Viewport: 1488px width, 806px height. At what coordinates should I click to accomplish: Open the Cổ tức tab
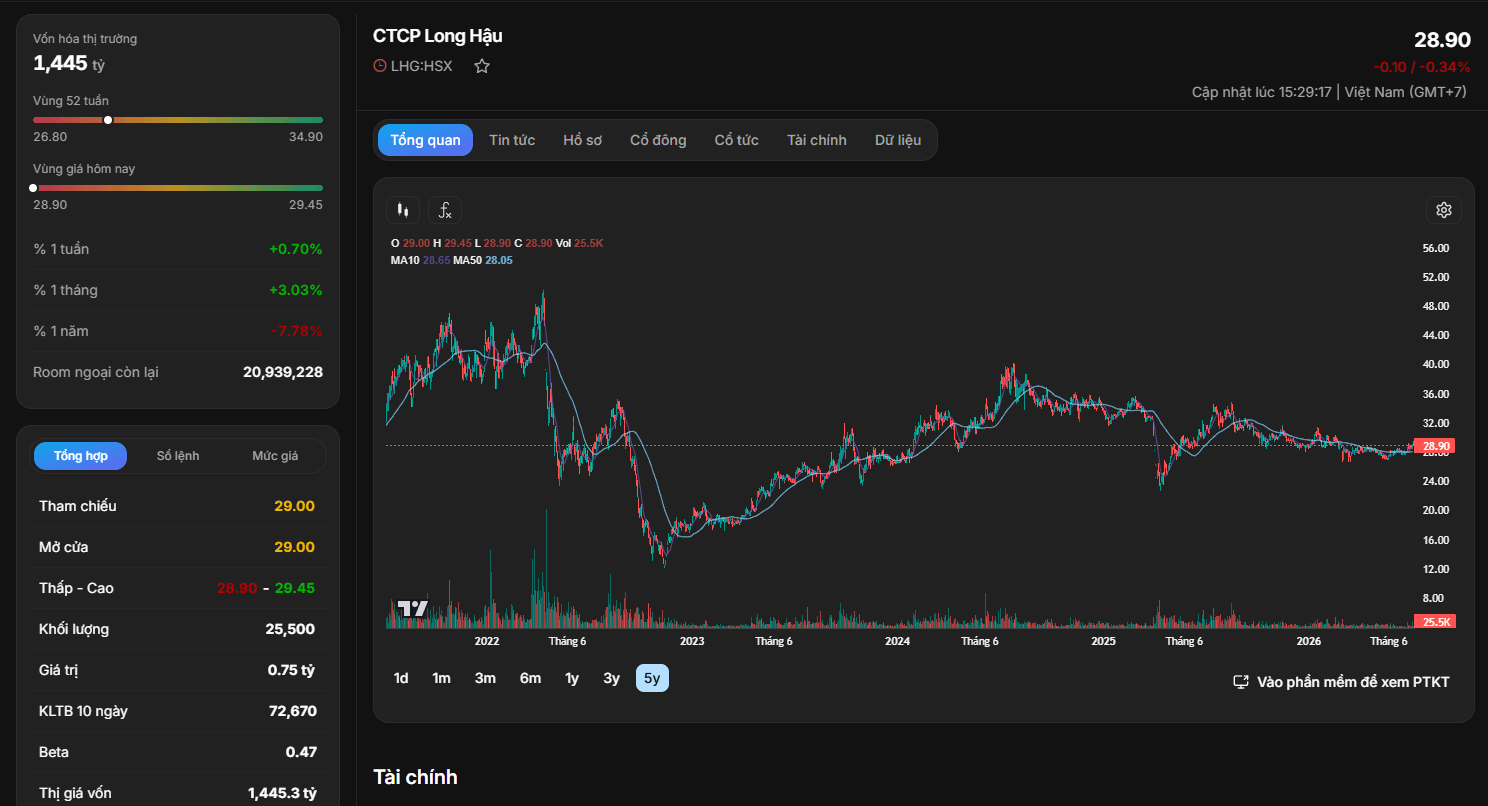point(736,140)
